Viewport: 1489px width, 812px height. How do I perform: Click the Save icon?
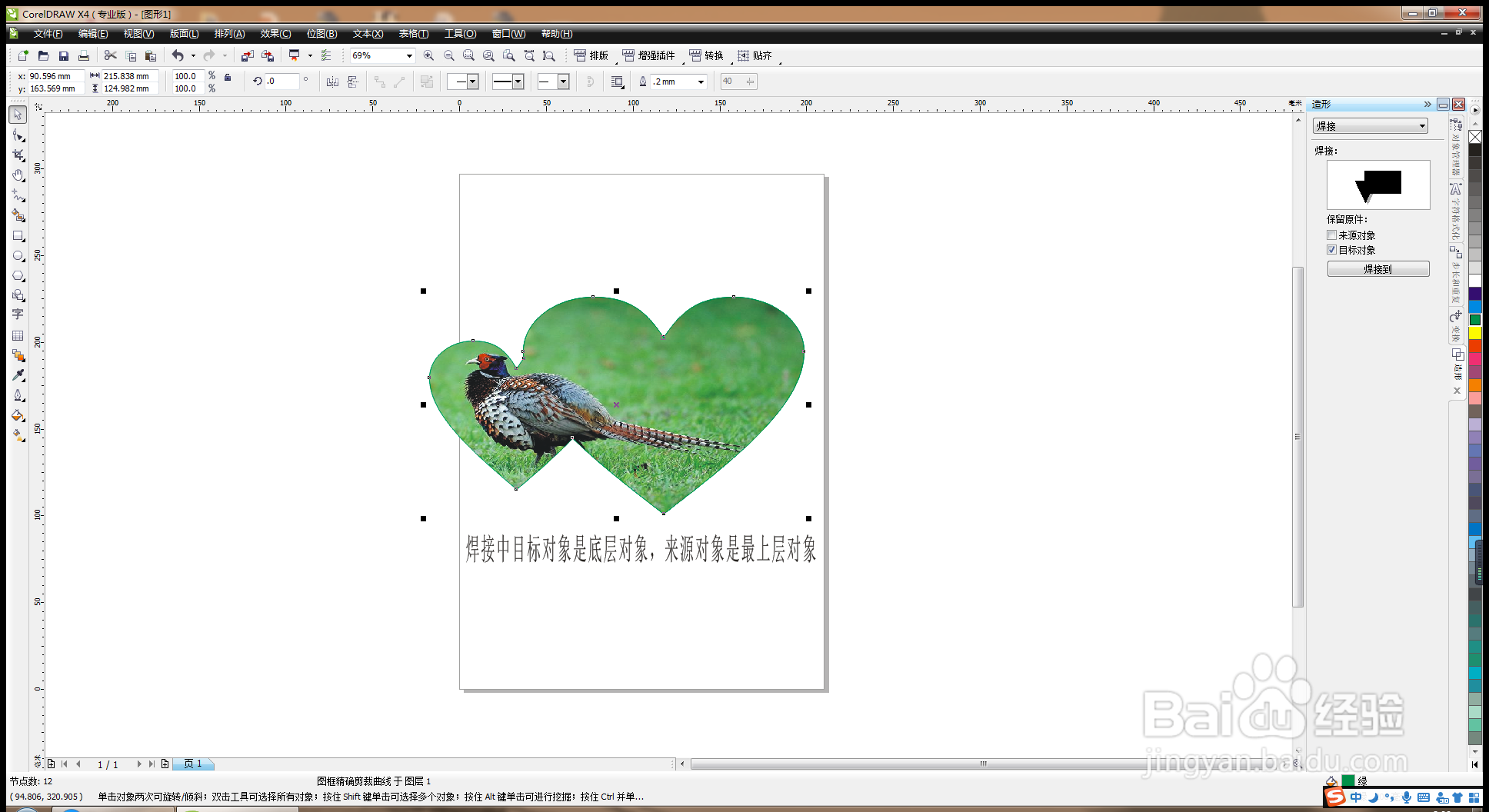pyautogui.click(x=64, y=55)
